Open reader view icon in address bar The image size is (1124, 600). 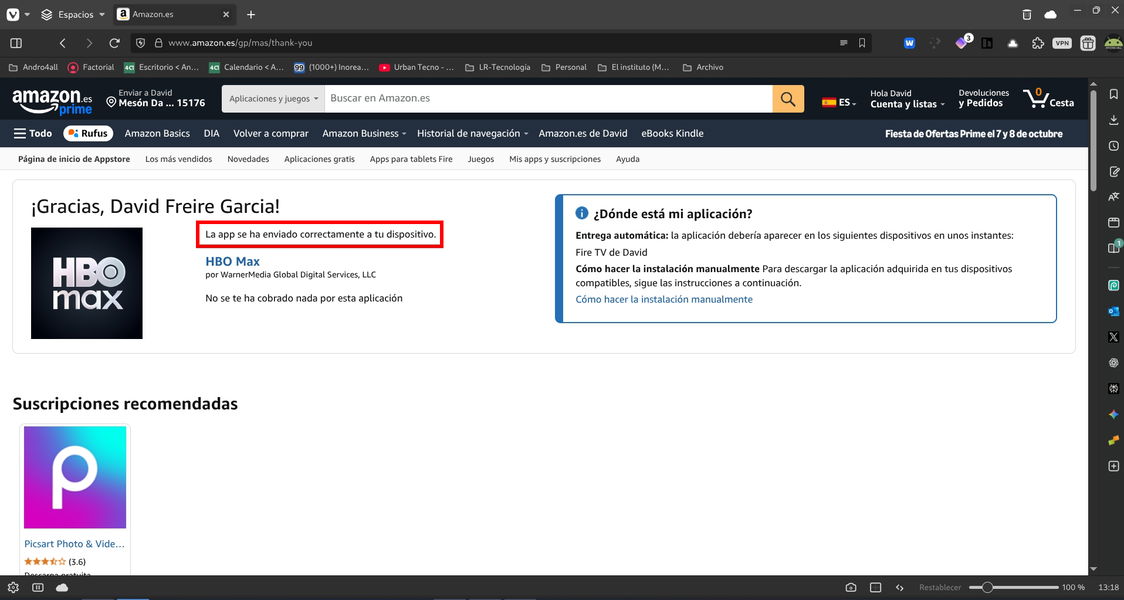(x=844, y=43)
